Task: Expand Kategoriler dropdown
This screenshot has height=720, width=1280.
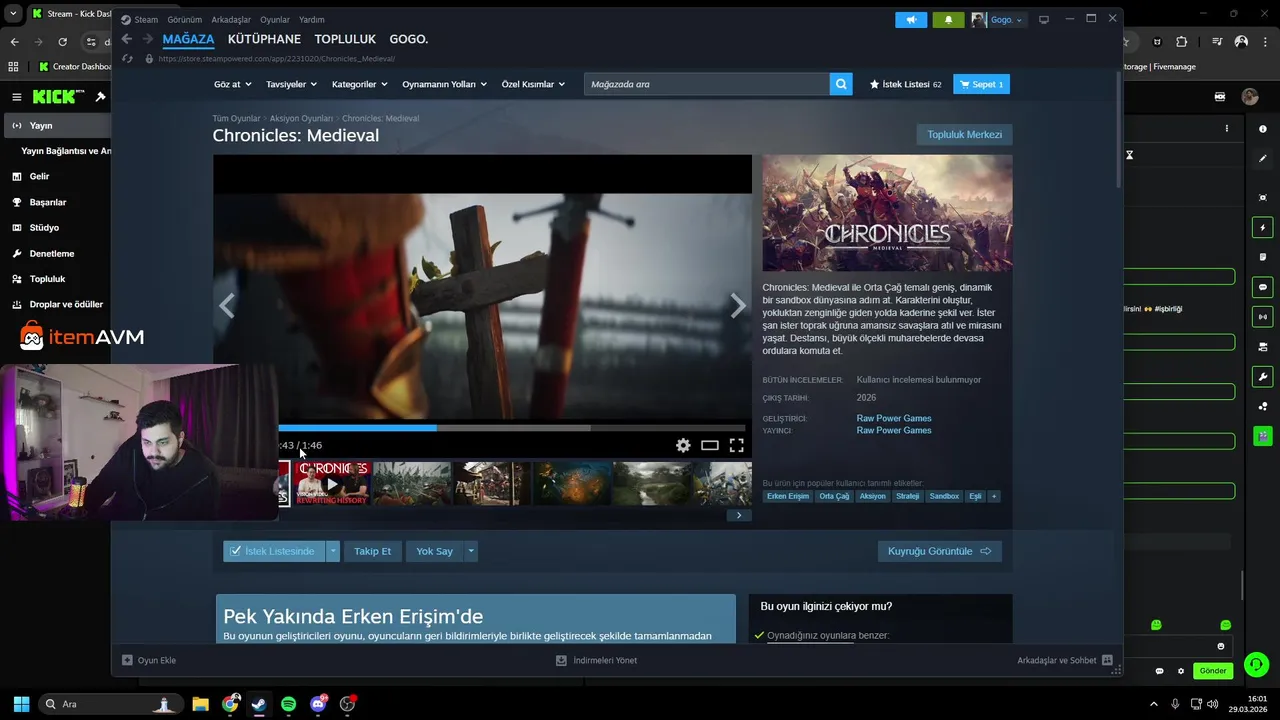Action: 360,84
